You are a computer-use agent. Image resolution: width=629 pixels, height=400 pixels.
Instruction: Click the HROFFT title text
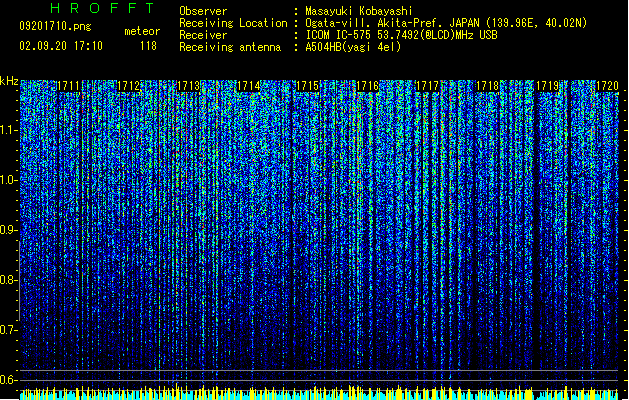click(x=102, y=8)
